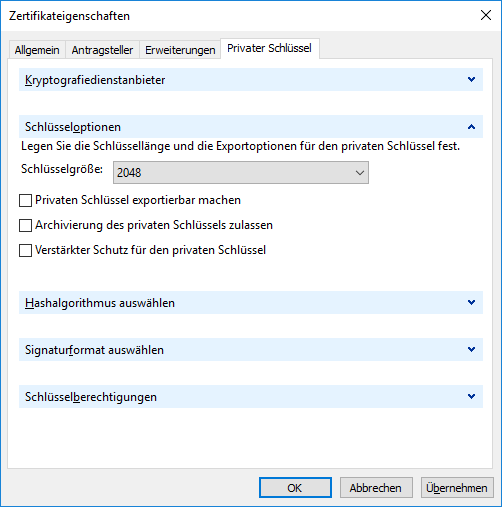
Task: Expand the Schlüsselberechtigungen heading text
Action: click(x=91, y=397)
